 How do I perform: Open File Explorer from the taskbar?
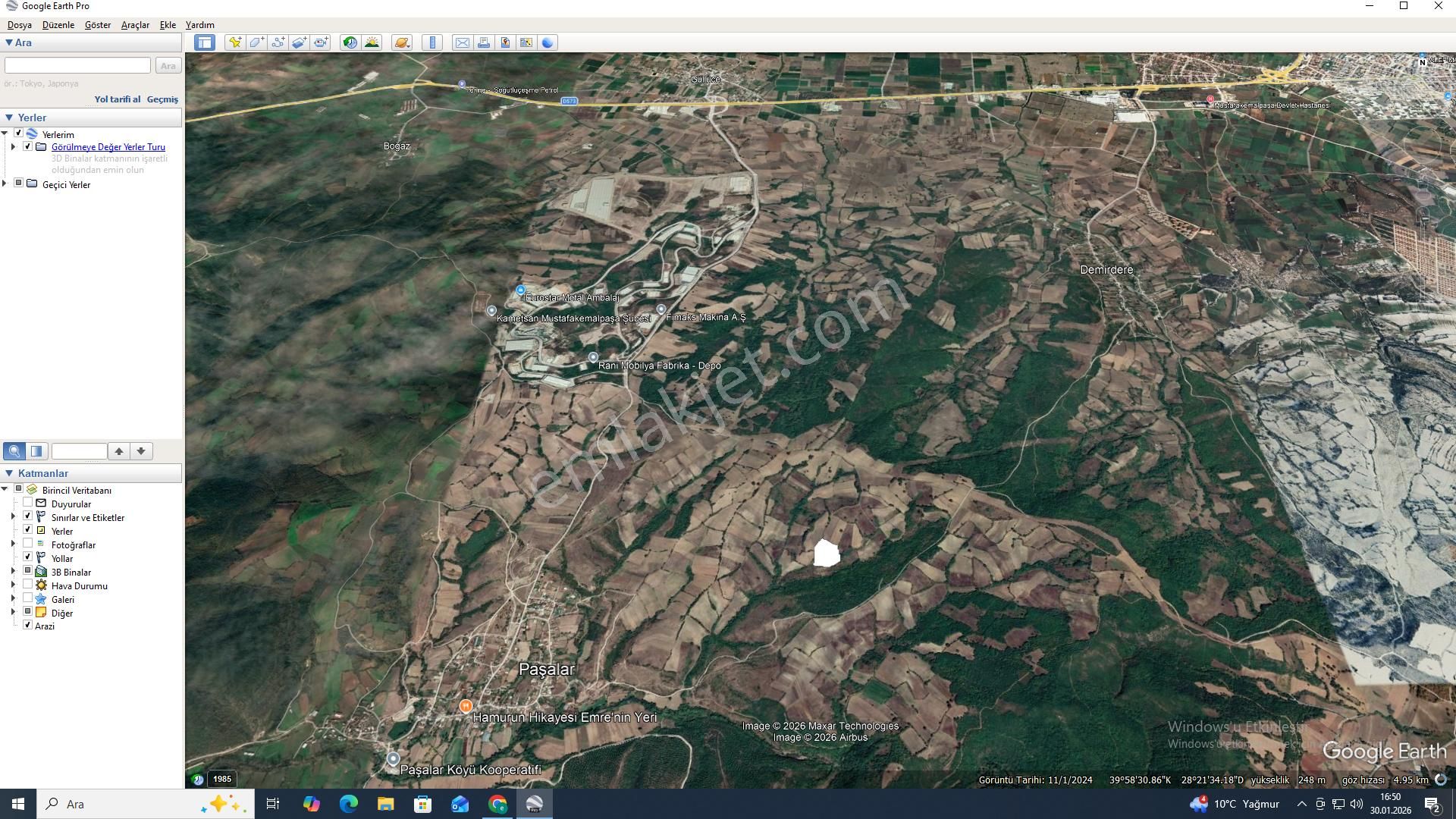(x=385, y=804)
